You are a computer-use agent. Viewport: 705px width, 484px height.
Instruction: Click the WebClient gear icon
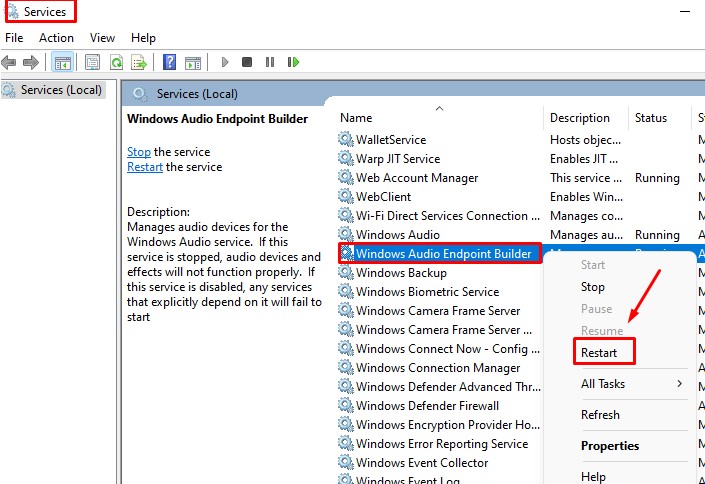tap(346, 196)
